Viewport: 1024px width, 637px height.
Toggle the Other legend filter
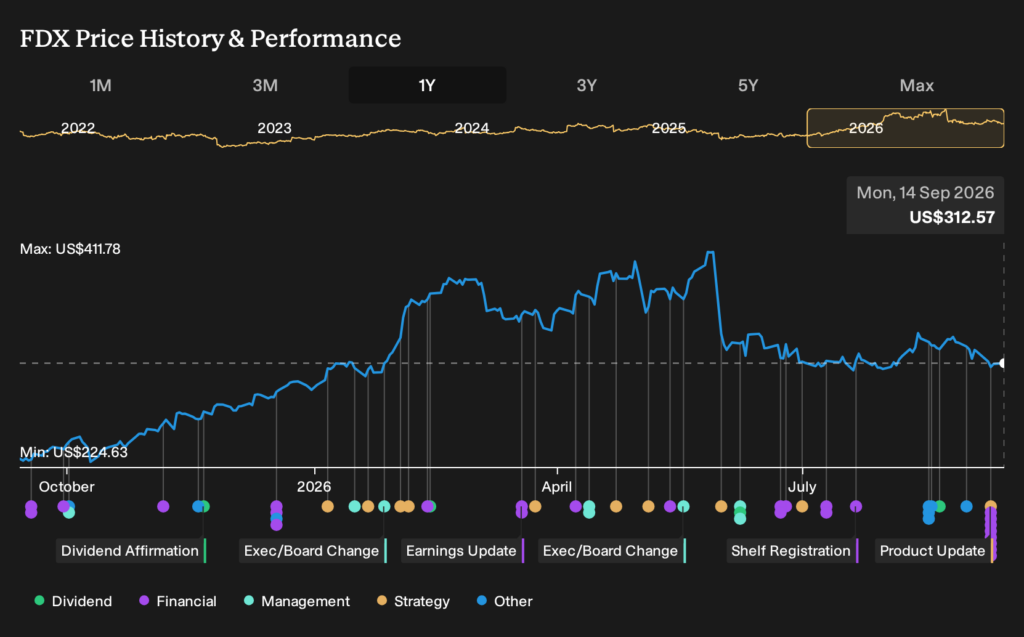click(x=504, y=601)
